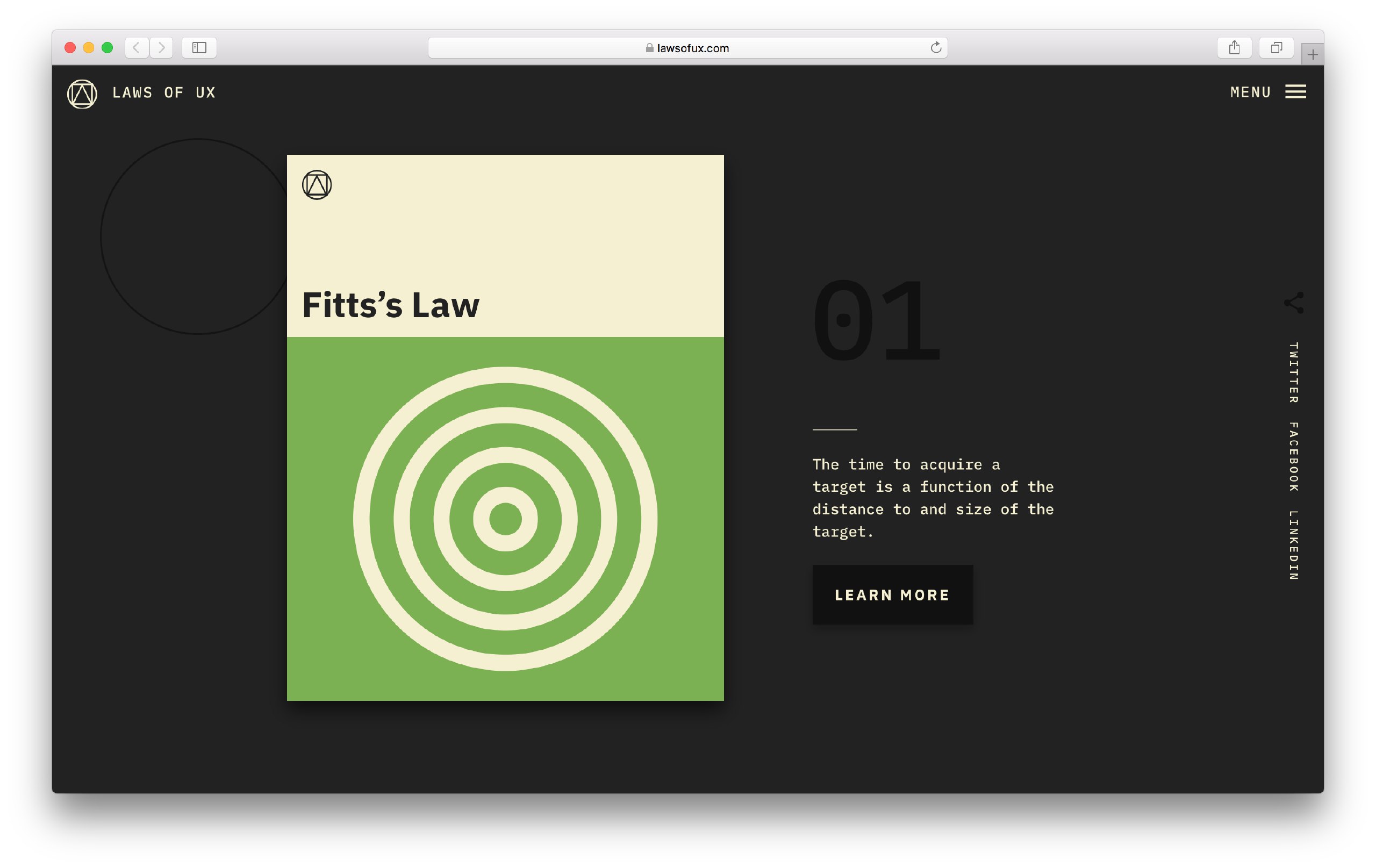
Task: Click the large 01 number
Action: (877, 320)
